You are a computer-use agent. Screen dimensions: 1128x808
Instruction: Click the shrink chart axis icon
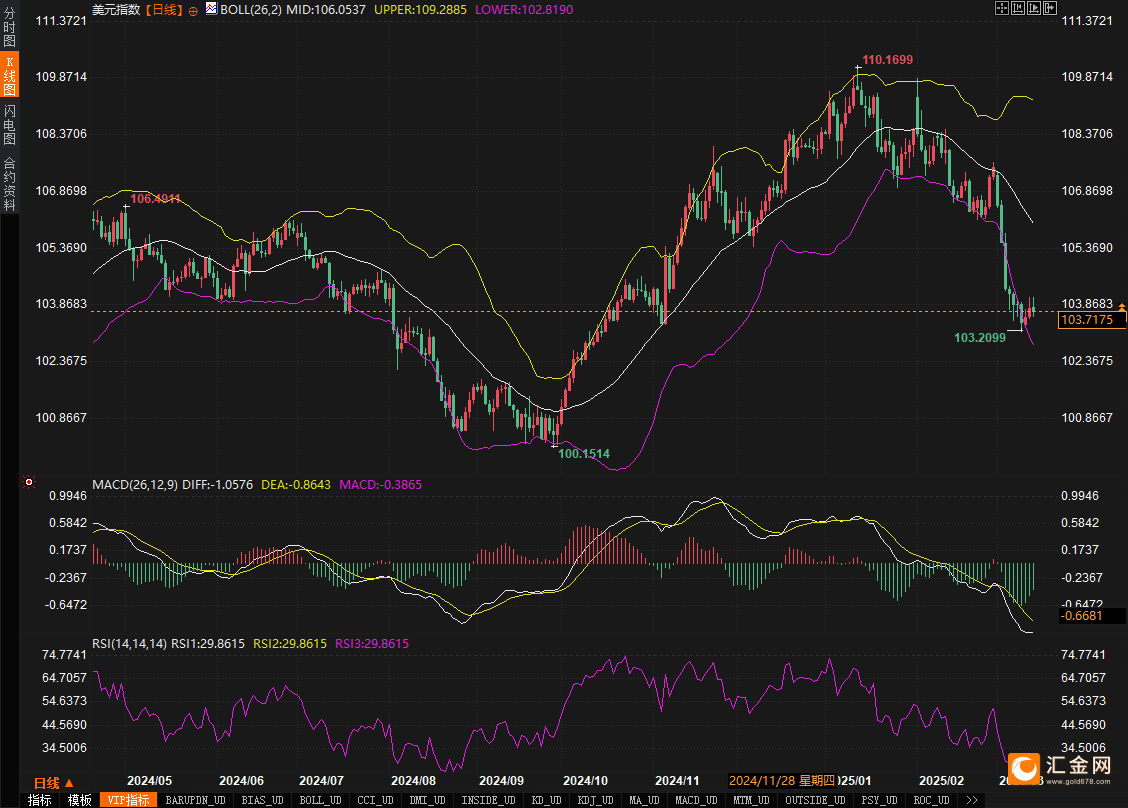pyautogui.click(x=1018, y=8)
